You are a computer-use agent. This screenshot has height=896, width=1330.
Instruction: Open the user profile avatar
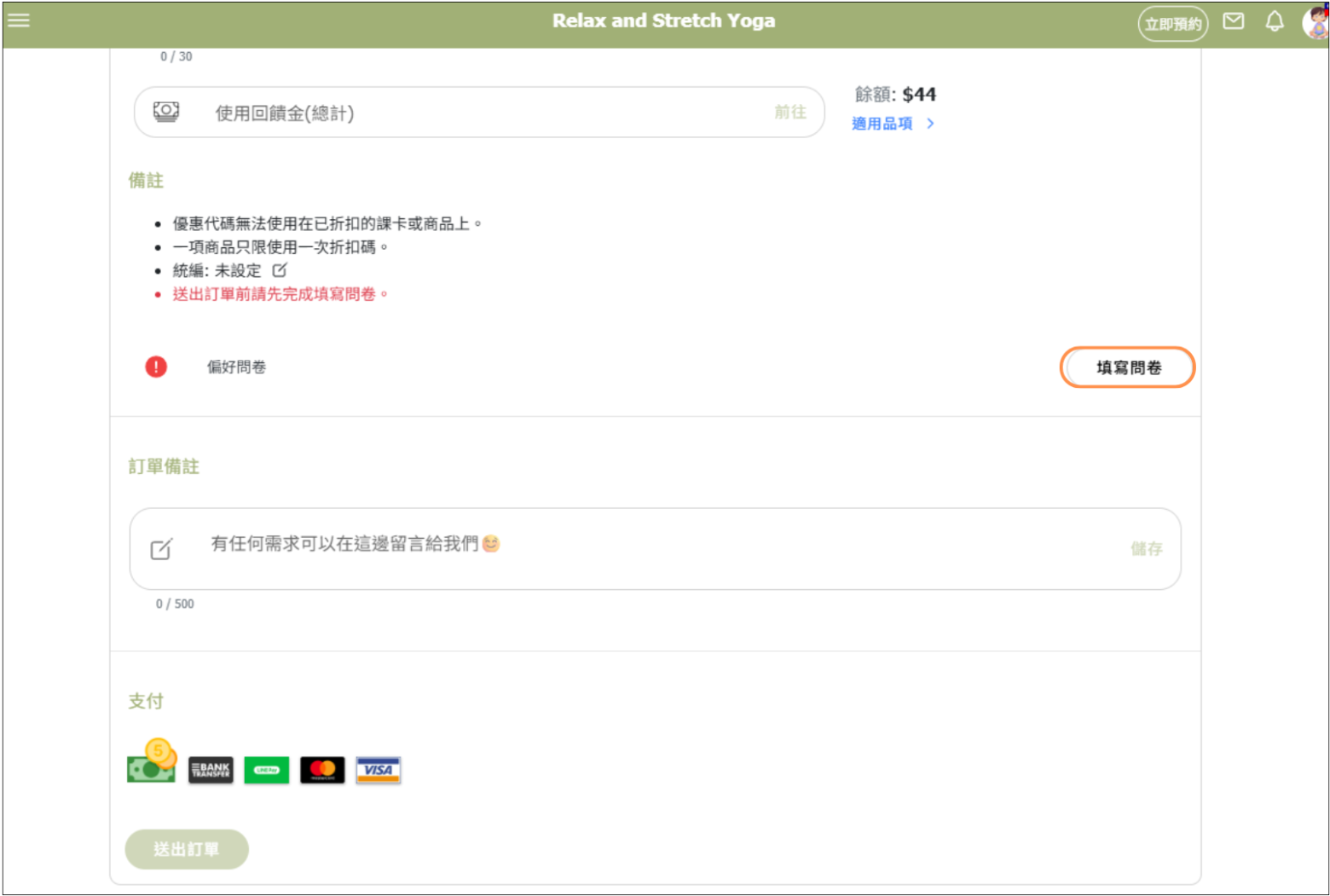tap(1315, 22)
